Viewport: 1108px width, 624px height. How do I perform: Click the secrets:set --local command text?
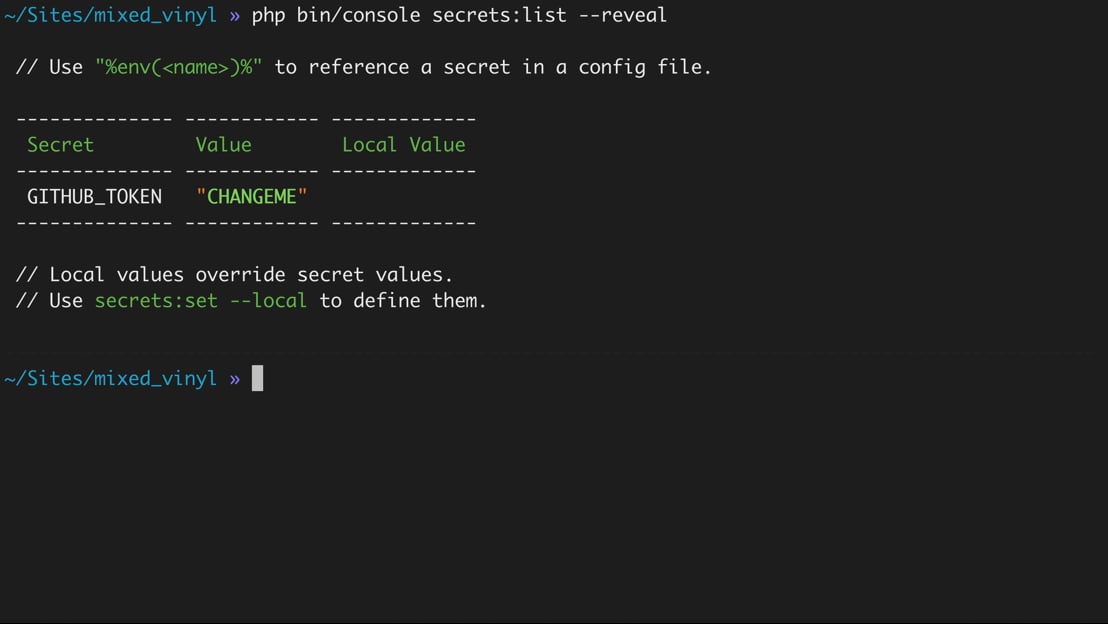(201, 300)
